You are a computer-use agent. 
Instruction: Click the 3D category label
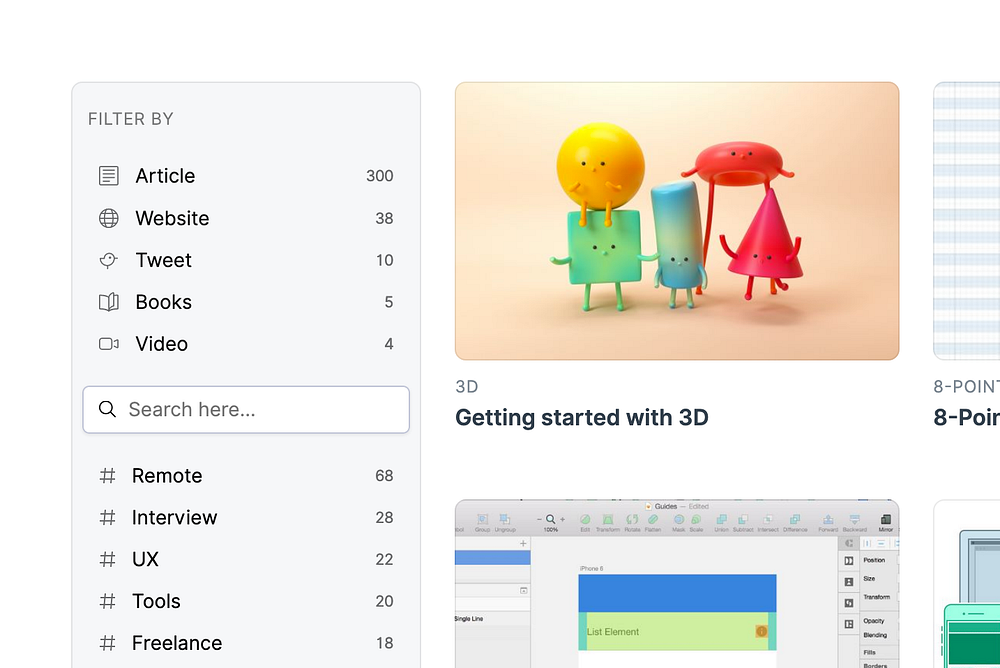point(467,387)
